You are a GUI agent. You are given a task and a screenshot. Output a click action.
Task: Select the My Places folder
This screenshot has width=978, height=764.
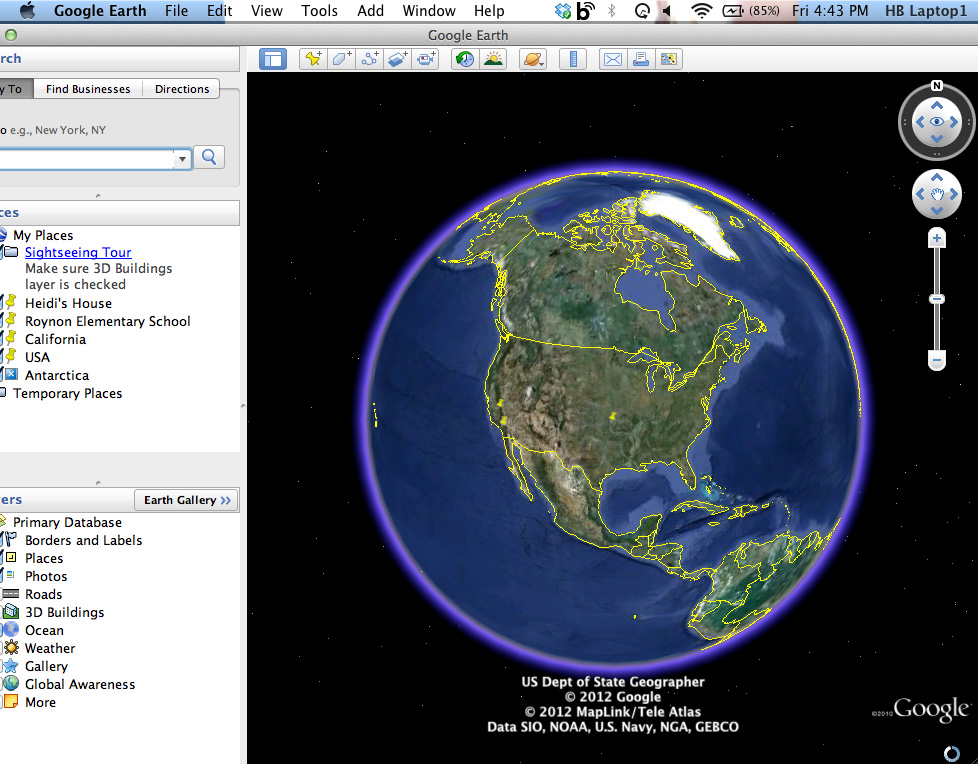point(43,235)
